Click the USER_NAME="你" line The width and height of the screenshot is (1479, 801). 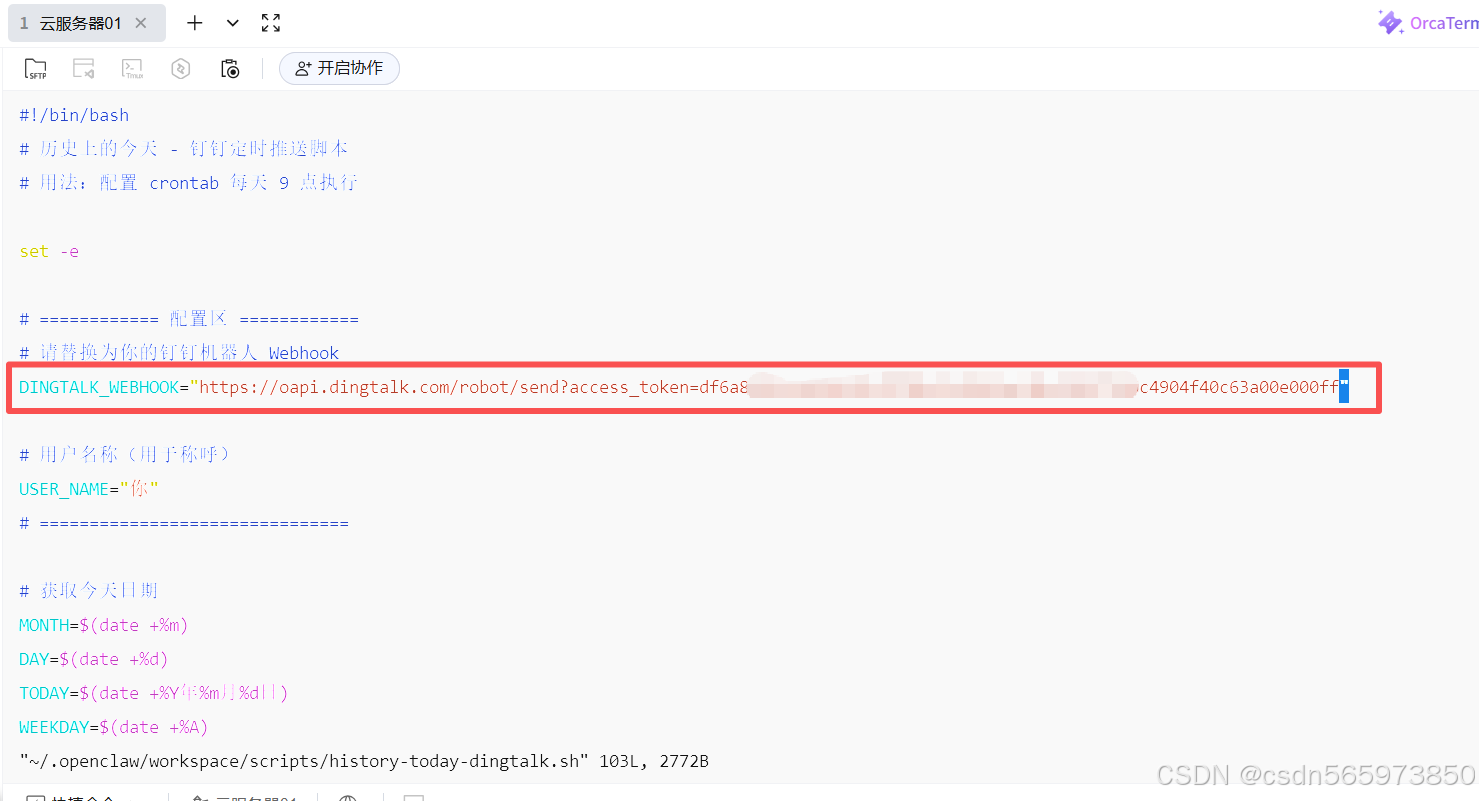(89, 489)
